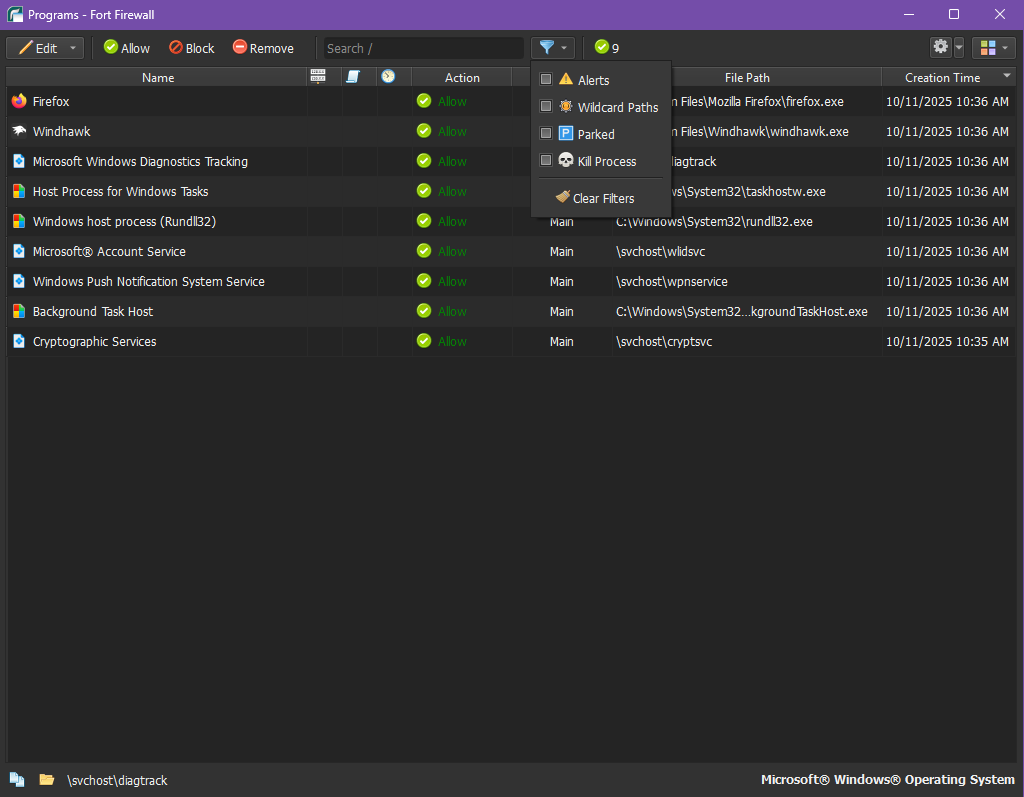Click the Fort Firewall title bar app icon
Screen dimensions: 1024x797
click(x=15, y=14)
